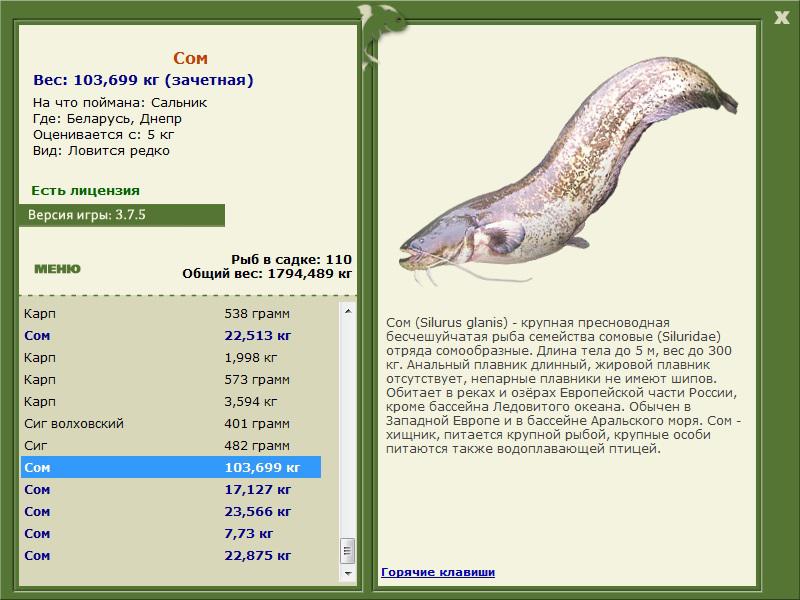This screenshot has height=600, width=800.
Task: Click the Вид: Ловится редко line
Action: tap(101, 151)
